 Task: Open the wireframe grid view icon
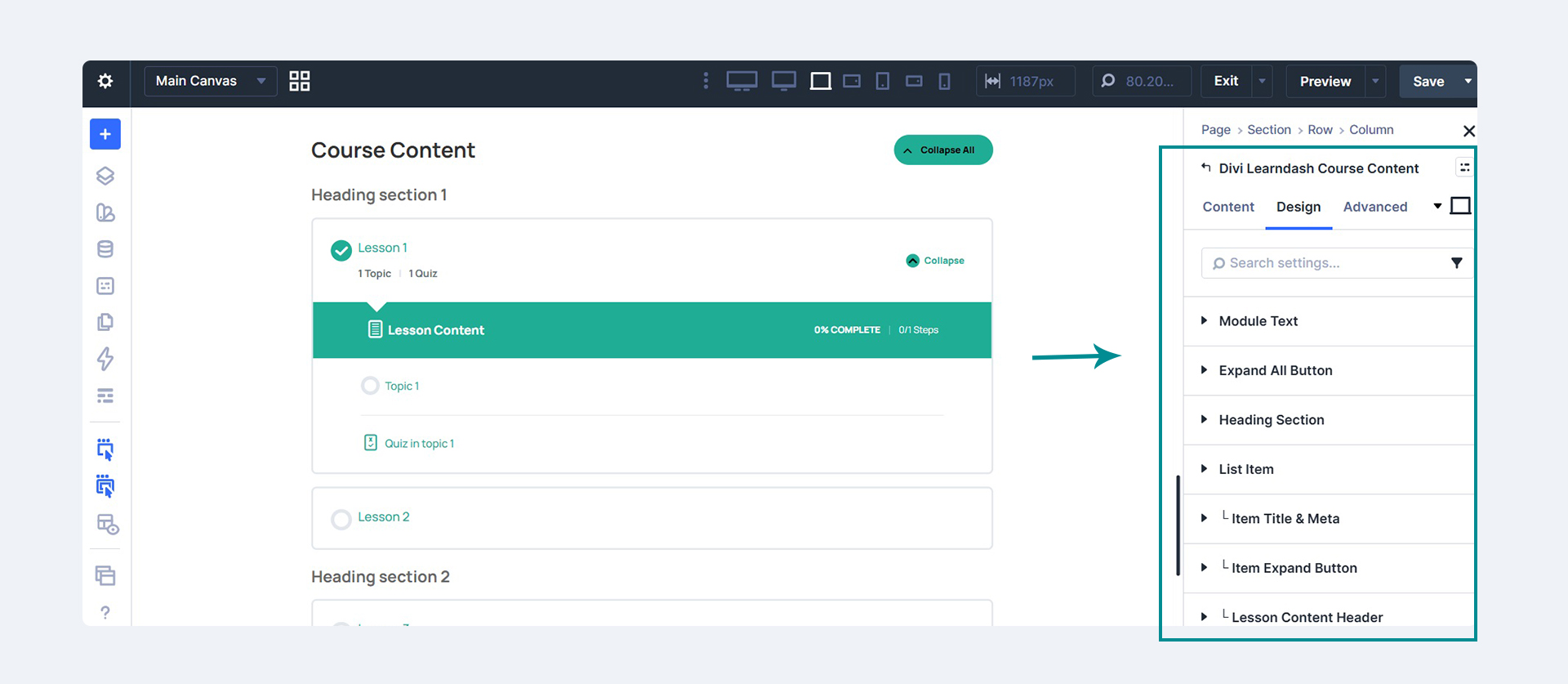300,81
